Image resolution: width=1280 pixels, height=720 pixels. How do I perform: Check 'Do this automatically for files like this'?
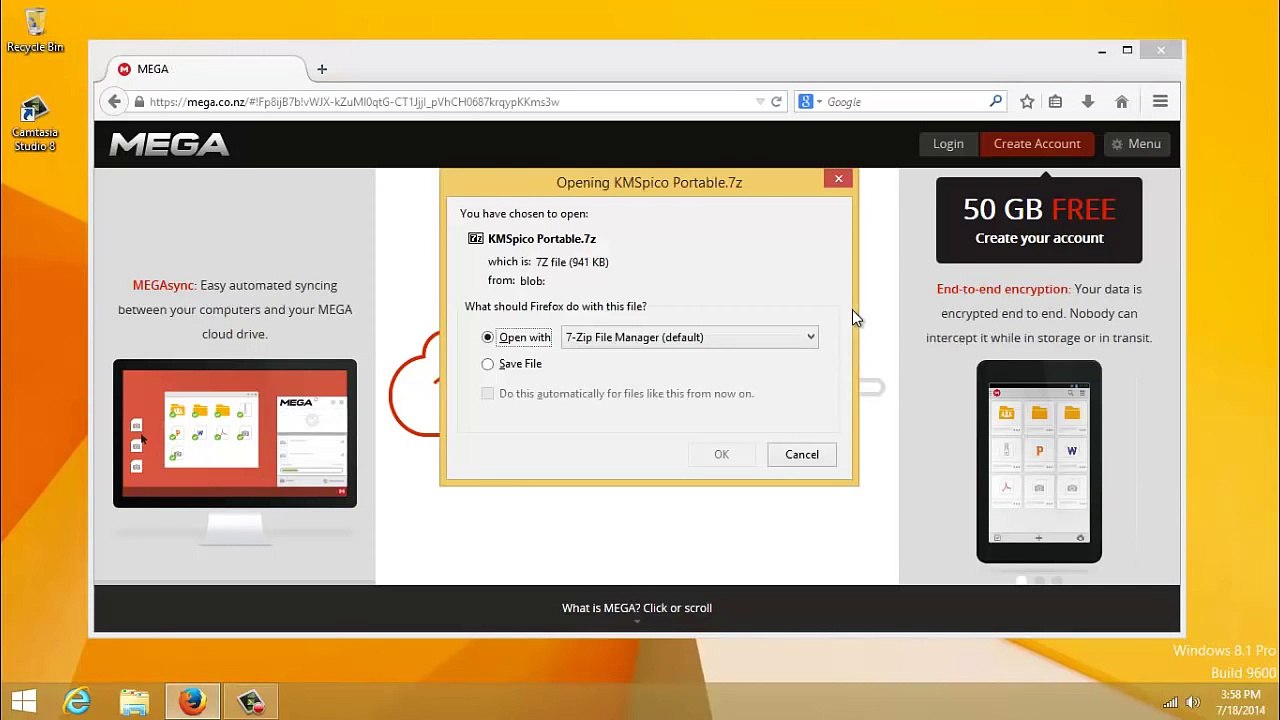pos(488,394)
